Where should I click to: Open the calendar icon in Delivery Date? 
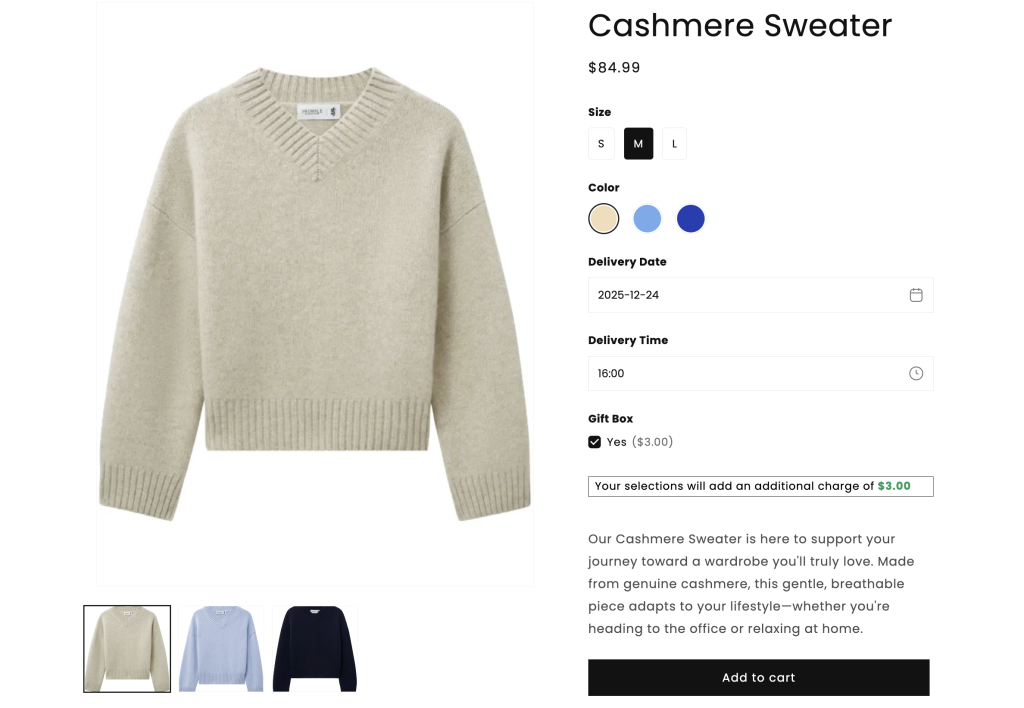916,295
